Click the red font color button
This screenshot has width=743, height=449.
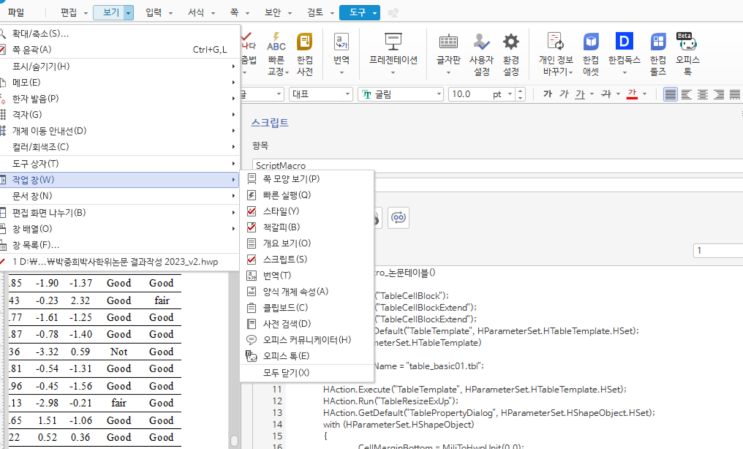coord(632,94)
